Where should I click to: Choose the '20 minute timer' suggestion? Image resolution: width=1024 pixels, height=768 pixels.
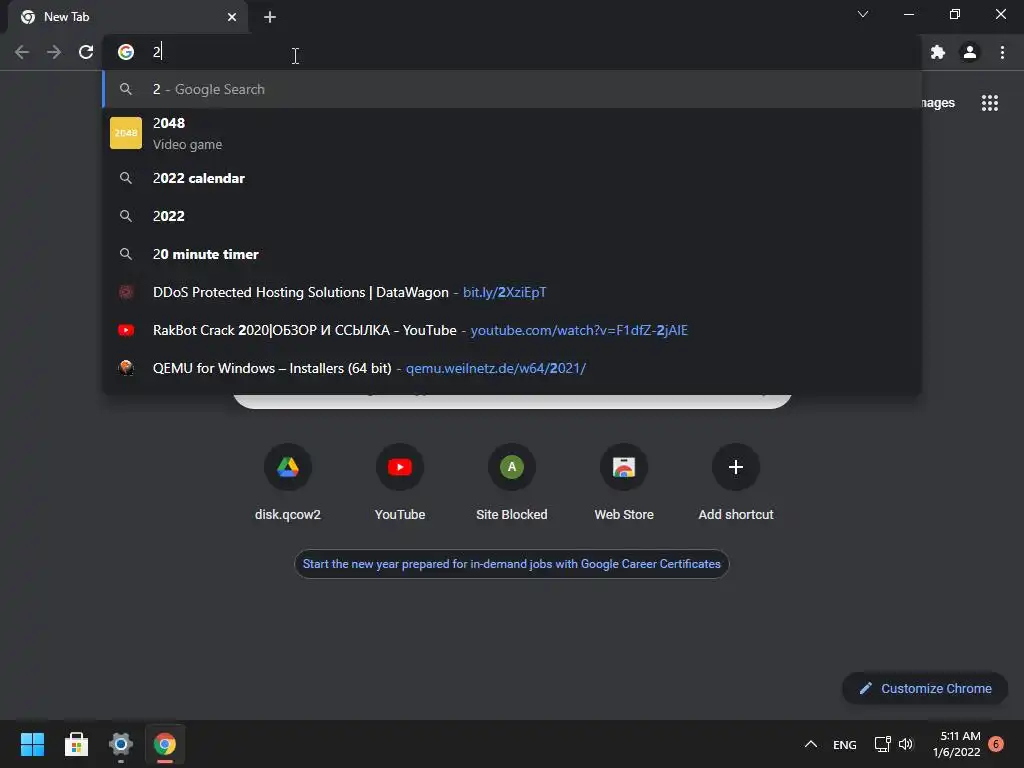(x=513, y=254)
